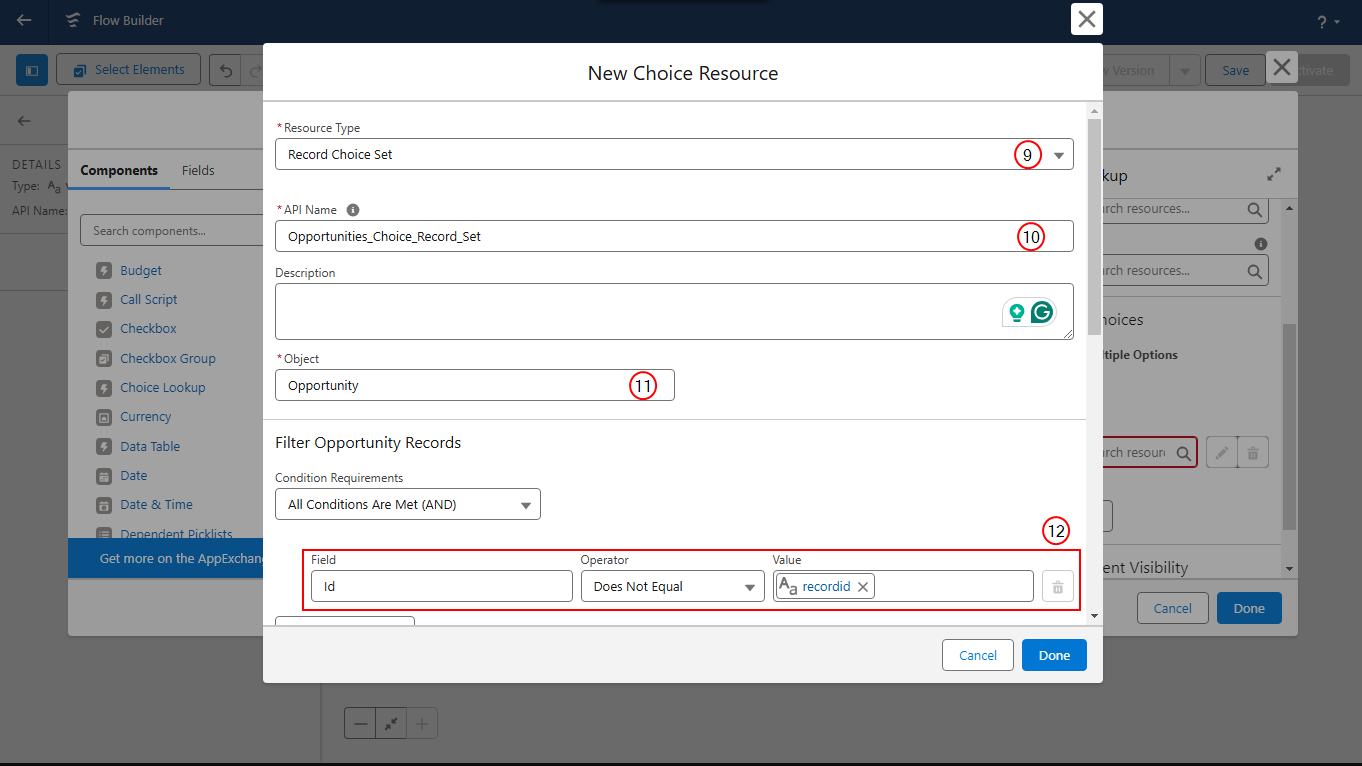Click Done in the New Choice Resource dialog

click(x=1054, y=655)
